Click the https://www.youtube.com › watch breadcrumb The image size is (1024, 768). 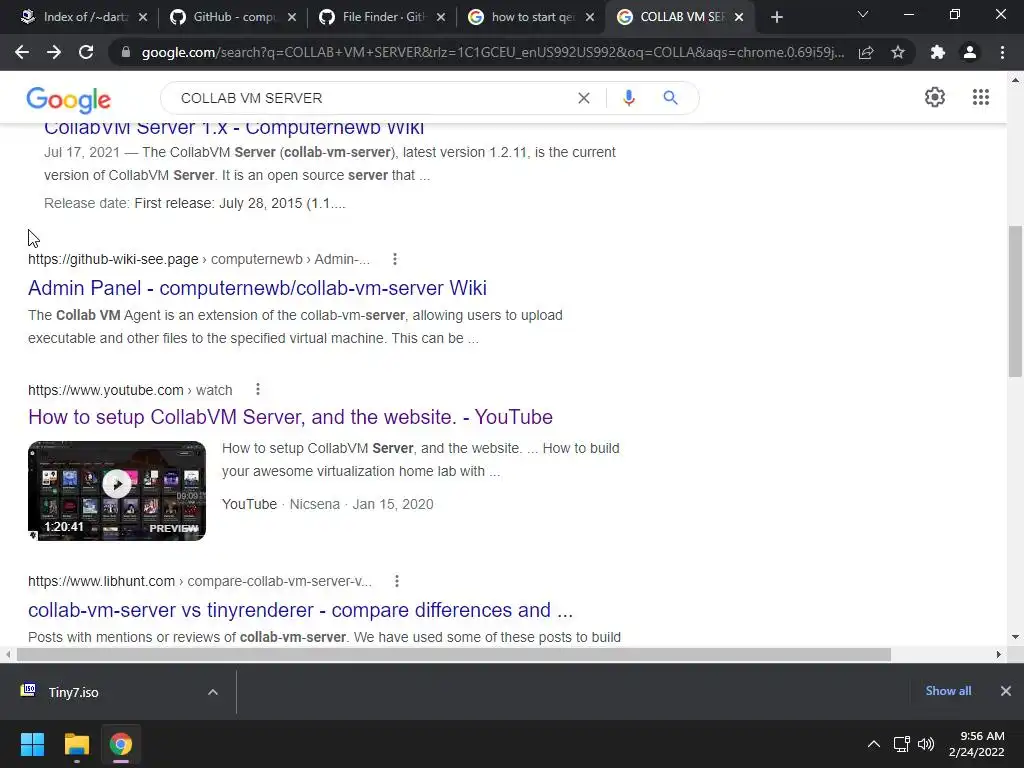pos(130,390)
